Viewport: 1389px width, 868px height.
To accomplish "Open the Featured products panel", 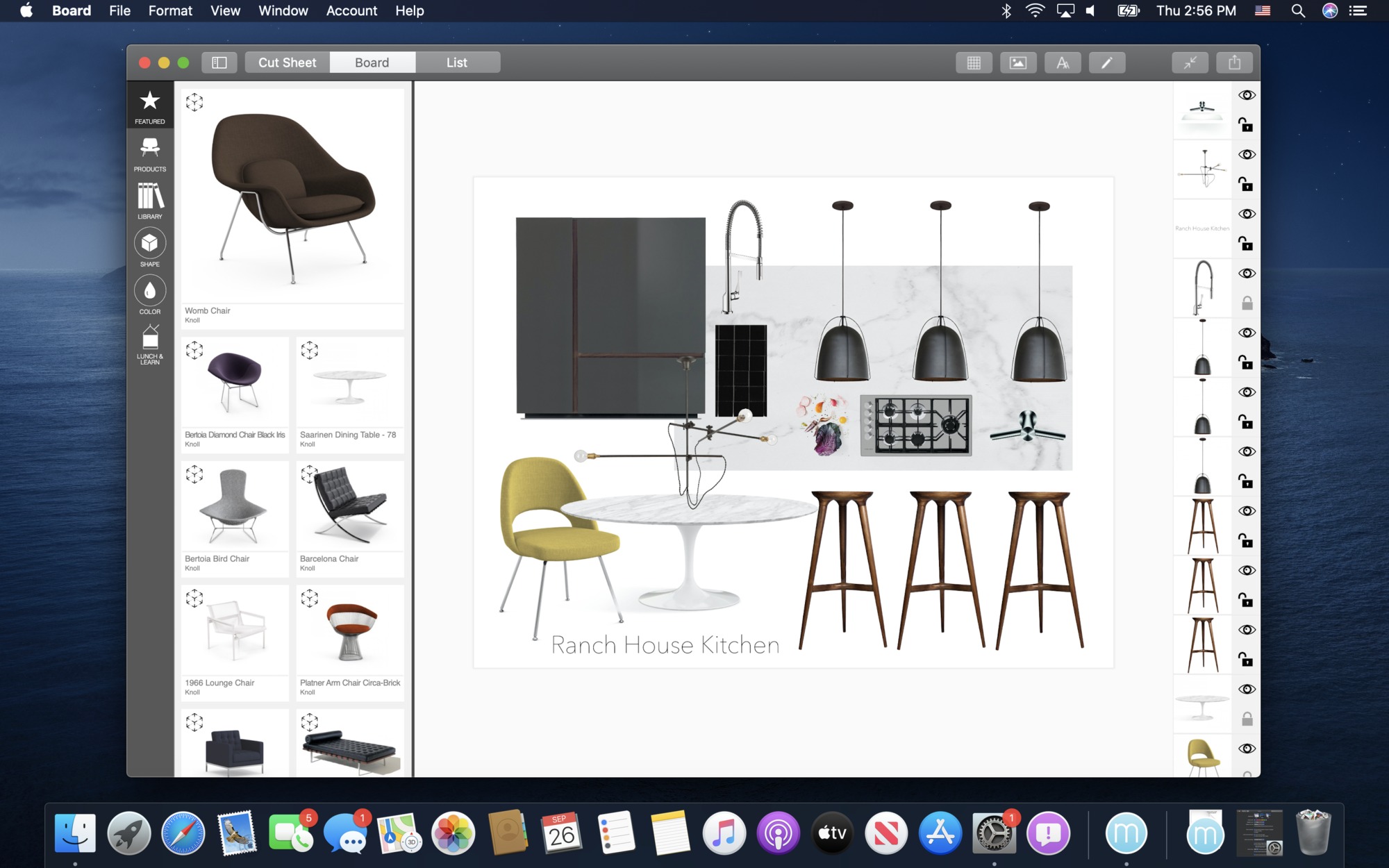I will pos(149,106).
